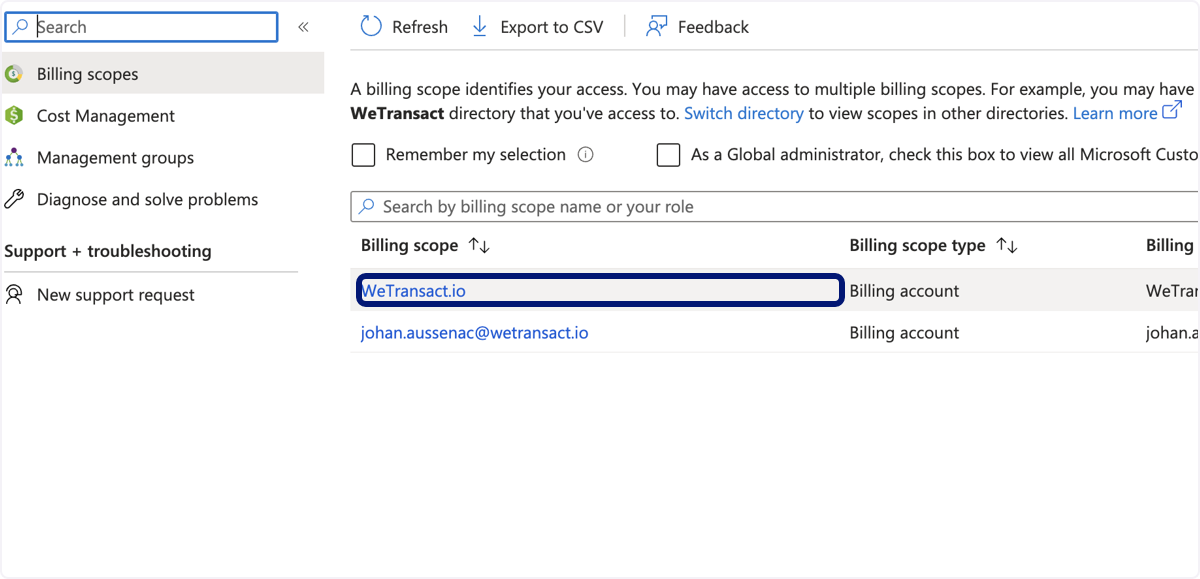Click the Switch directory link
1200x579 pixels.
click(744, 113)
